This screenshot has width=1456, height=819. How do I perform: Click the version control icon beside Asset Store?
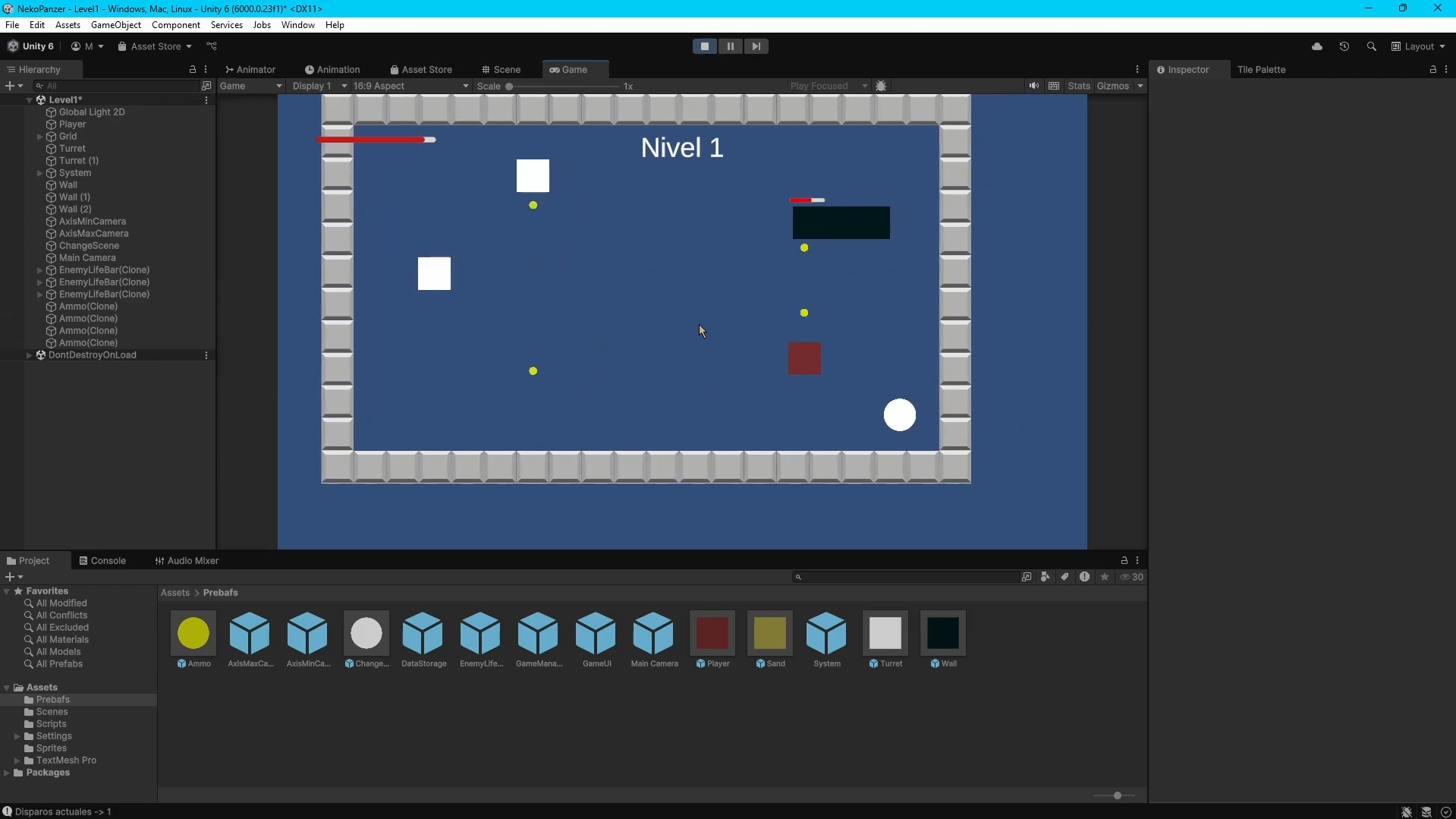(212, 46)
